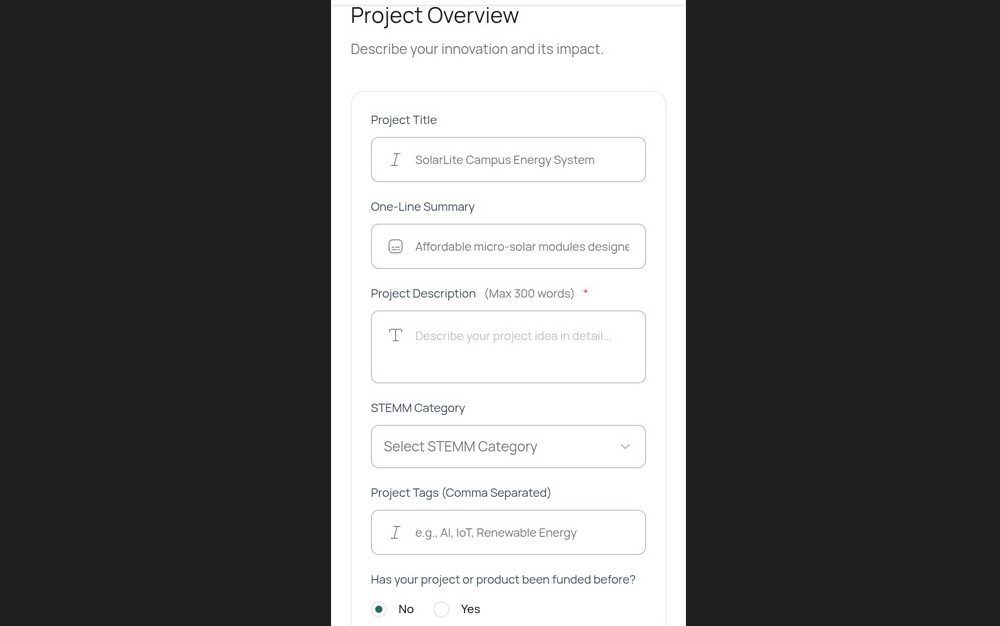Viewport: 1000px width, 626px height.
Task: Select the "Yes" funded radio button
Action: 442,609
